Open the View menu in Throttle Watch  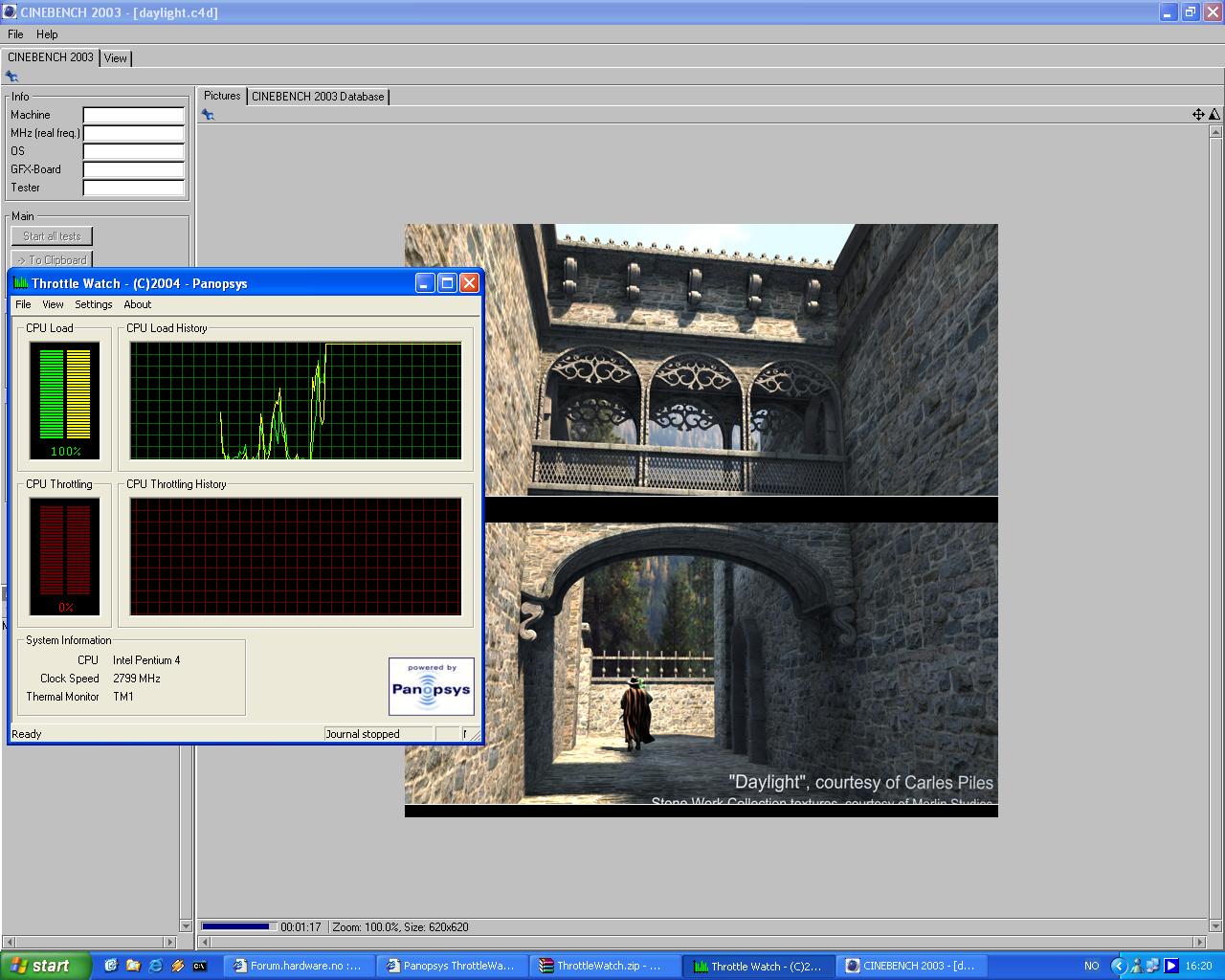tap(53, 304)
